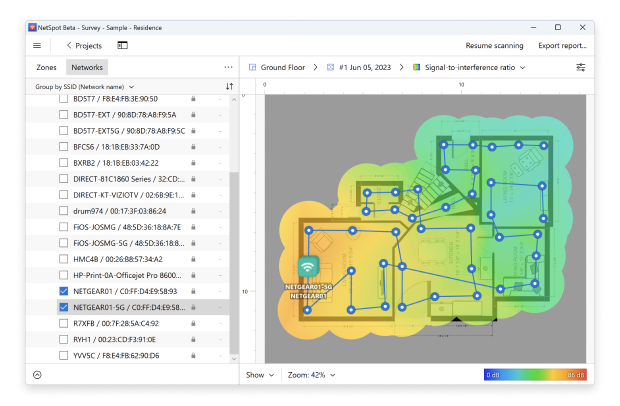Image resolution: width=620 pixels, height=406 pixels.
Task: Expand the chevron after #1 Jun 05, 2023
Action: [x=401, y=67]
